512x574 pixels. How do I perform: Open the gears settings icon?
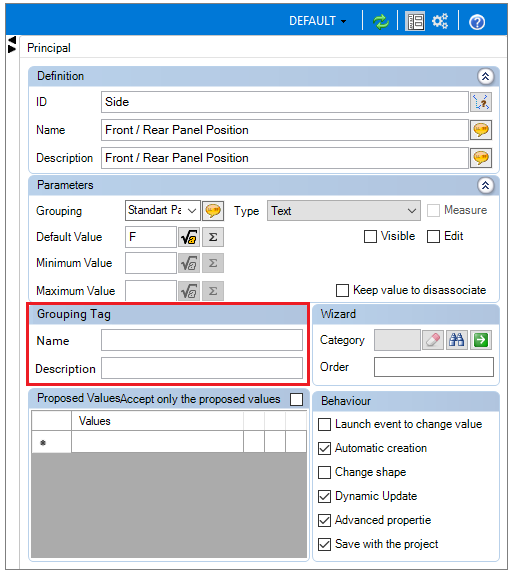click(440, 21)
